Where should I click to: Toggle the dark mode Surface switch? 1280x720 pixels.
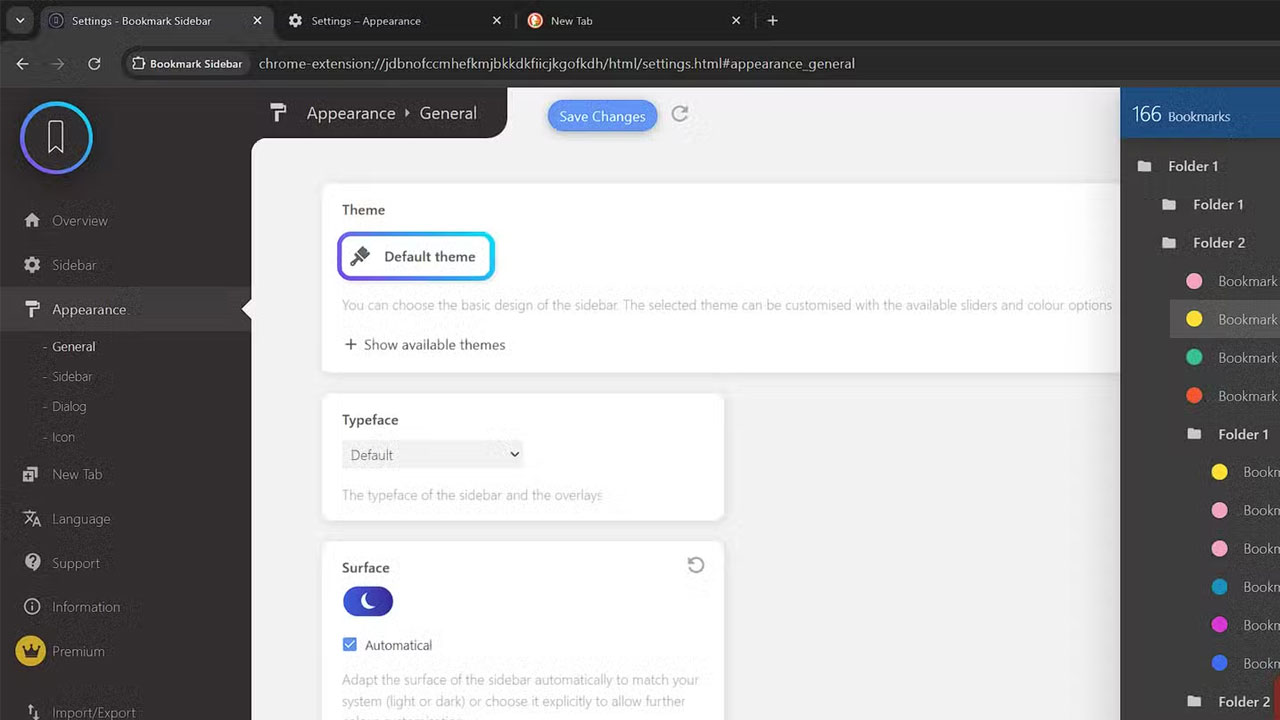368,601
